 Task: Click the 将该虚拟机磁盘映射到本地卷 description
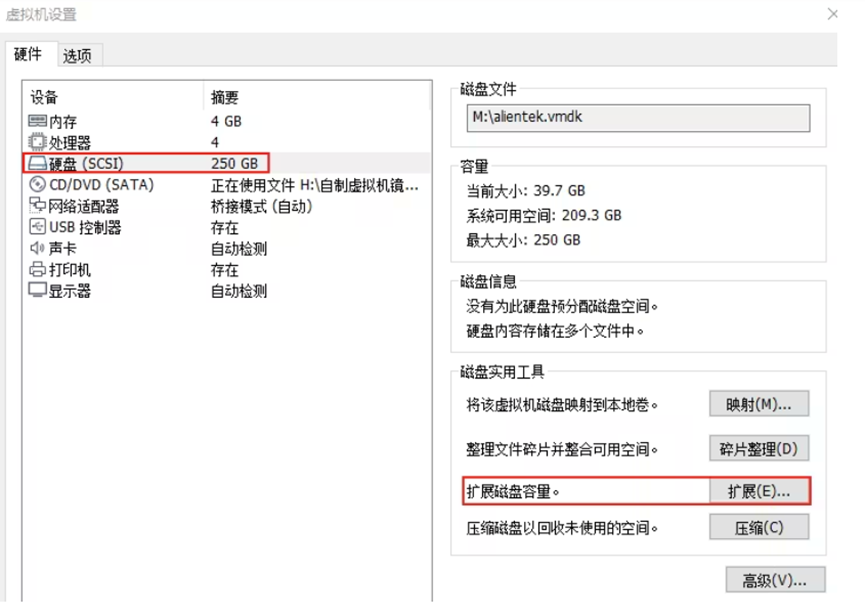click(x=562, y=405)
